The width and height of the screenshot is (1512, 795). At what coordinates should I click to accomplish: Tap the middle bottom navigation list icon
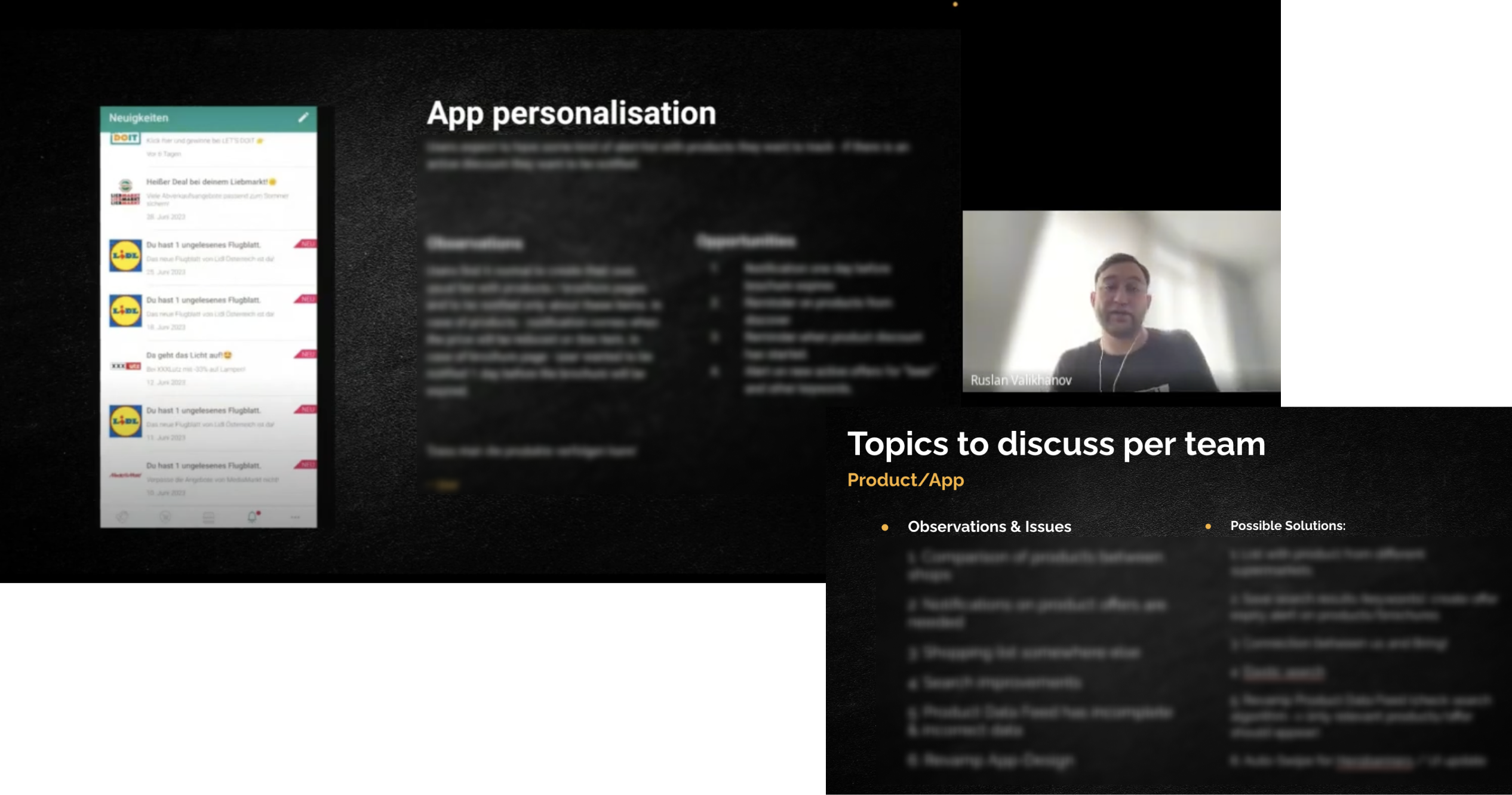coord(208,517)
